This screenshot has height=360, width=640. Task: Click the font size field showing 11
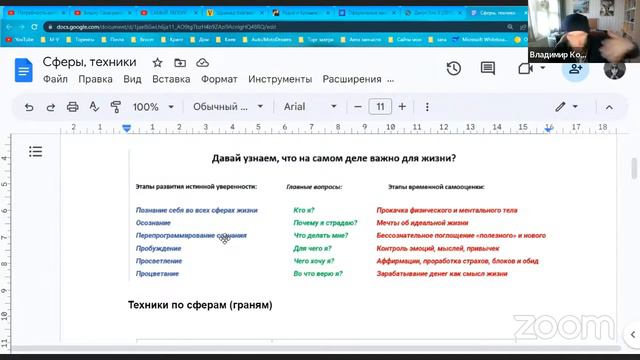click(x=380, y=107)
